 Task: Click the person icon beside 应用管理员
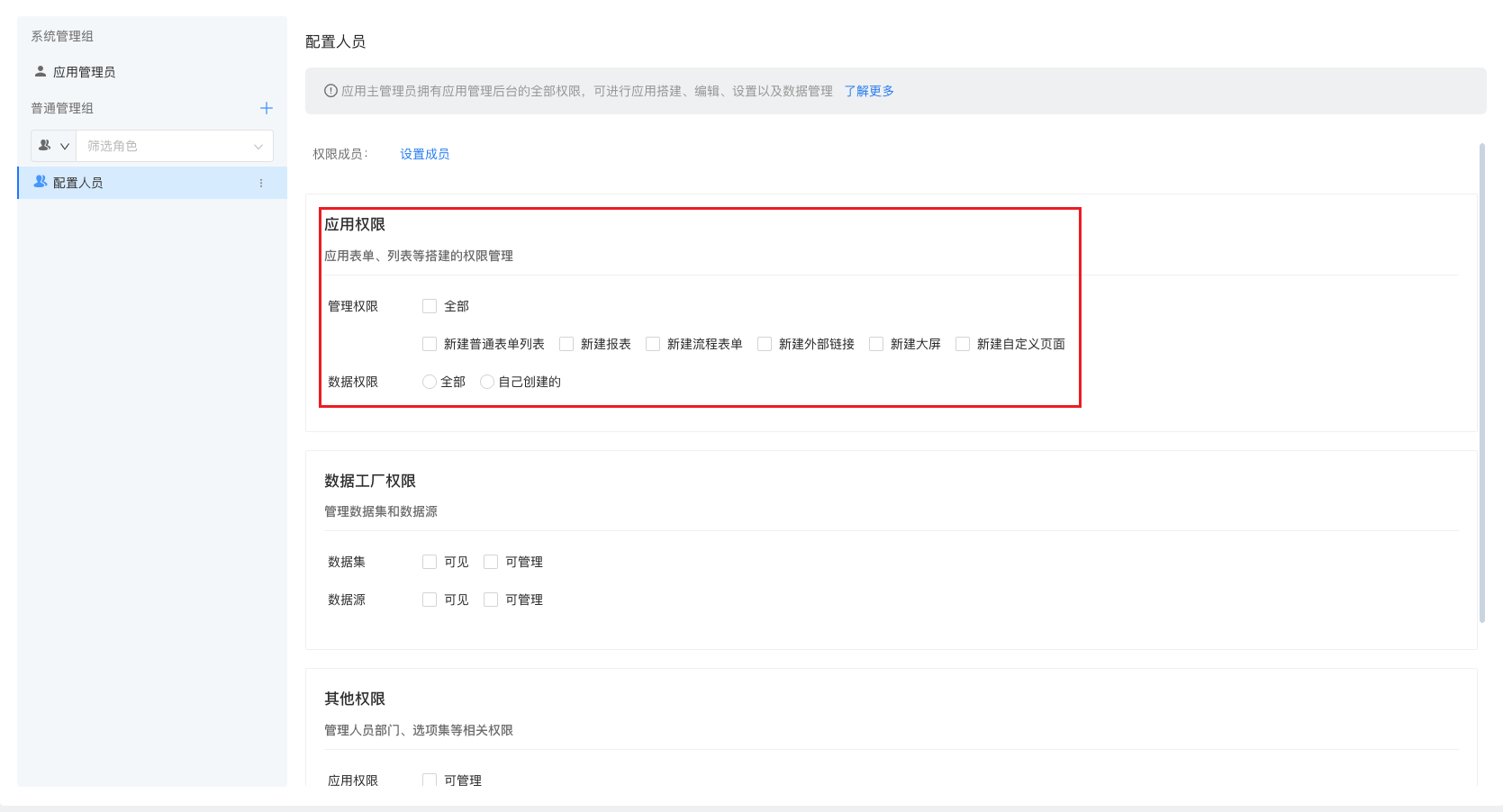pyautogui.click(x=40, y=71)
